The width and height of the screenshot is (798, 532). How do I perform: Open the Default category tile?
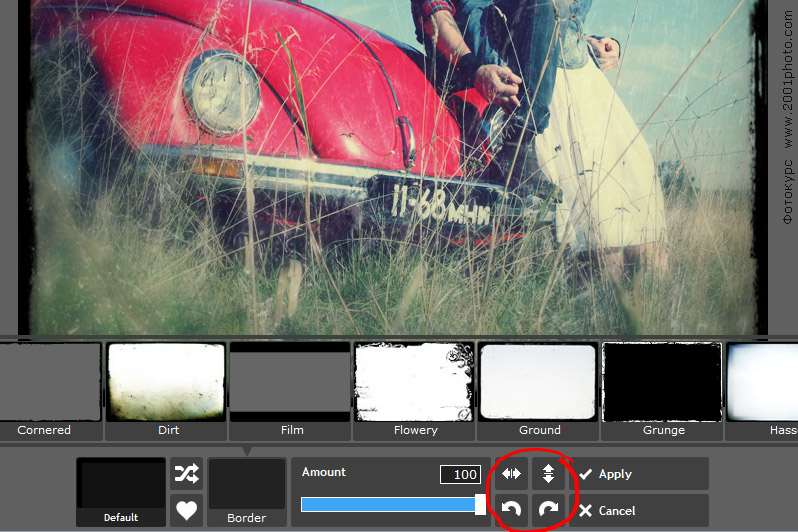click(121, 492)
